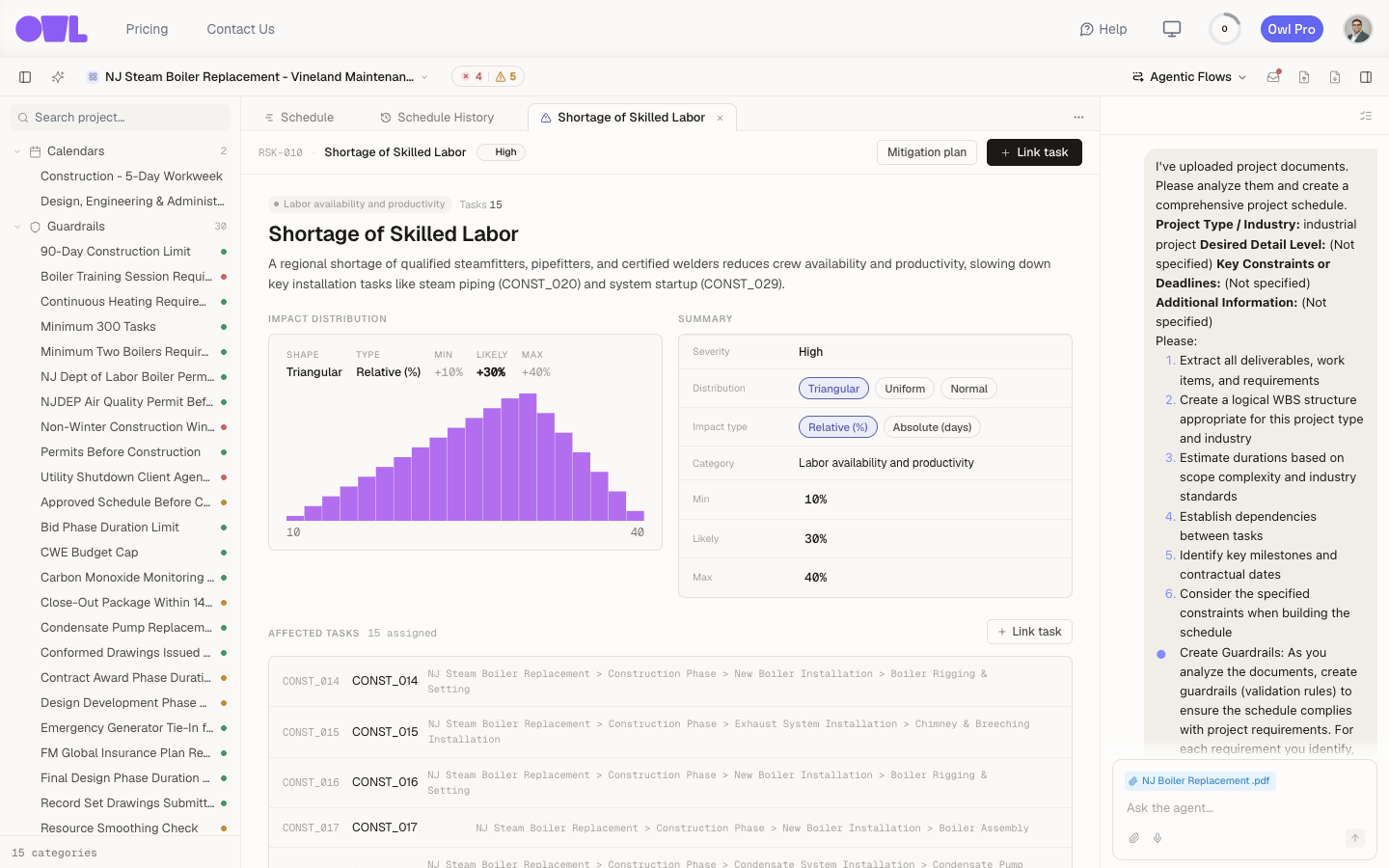The width and height of the screenshot is (1389, 868).
Task: Click the send arrow button
Action: coord(1355,838)
